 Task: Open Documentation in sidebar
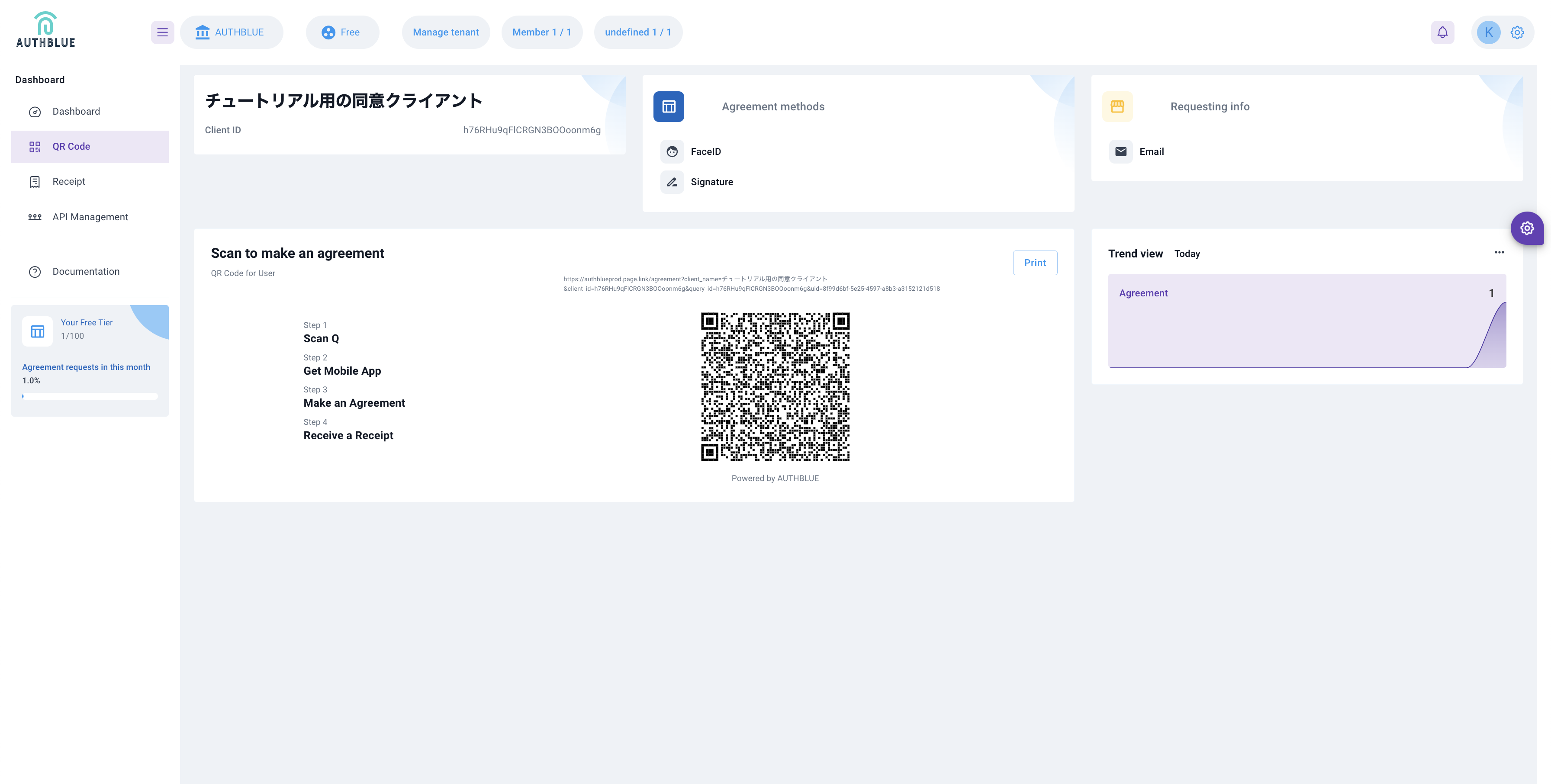90,272
